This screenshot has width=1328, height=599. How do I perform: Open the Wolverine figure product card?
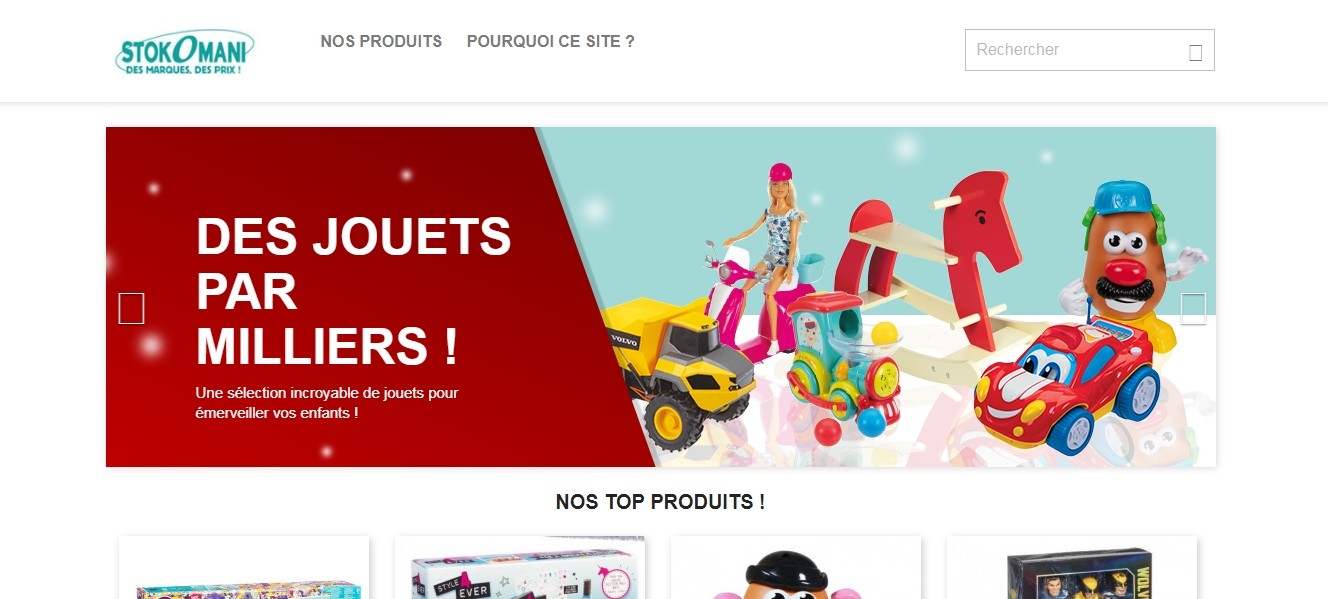click(1072, 567)
